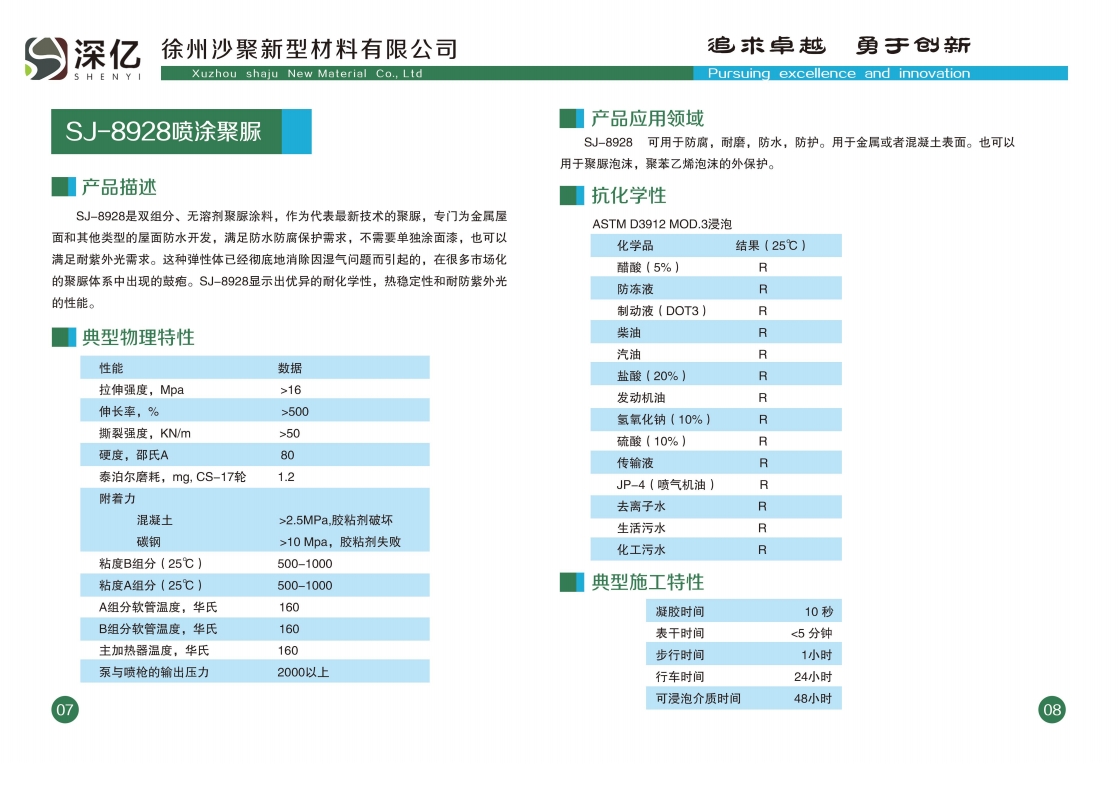This screenshot has height=789, width=1118.
Task: Click company name "徐州沙聚新型材料有限公司"
Action: pyautogui.click(x=309, y=49)
